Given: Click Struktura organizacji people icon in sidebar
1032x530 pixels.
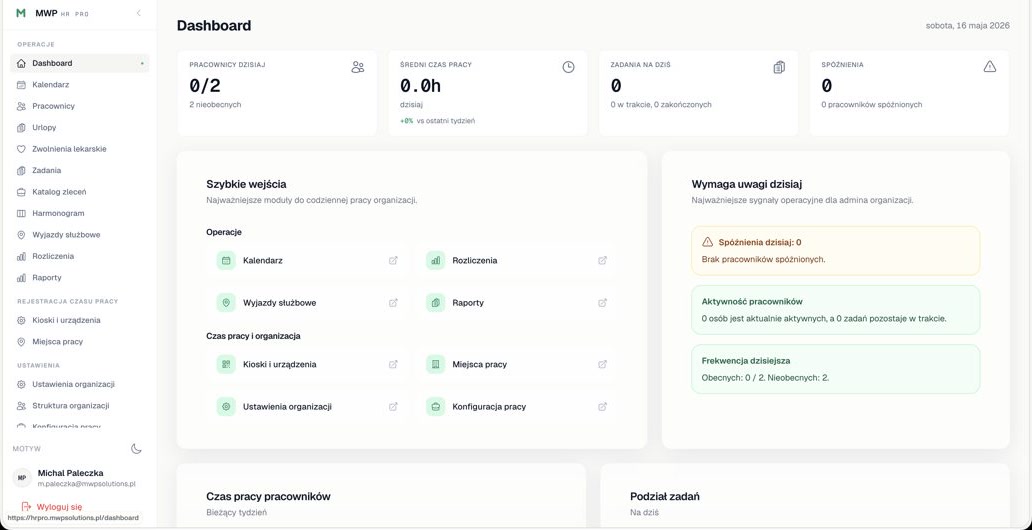Looking at the screenshot, I should [21, 406].
